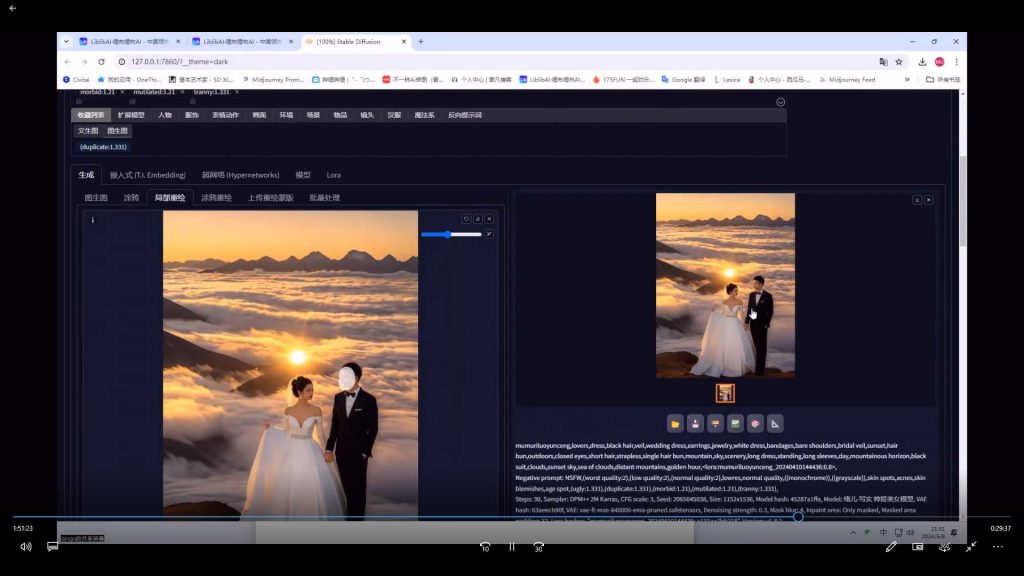Image resolution: width=1024 pixels, height=576 pixels.
Task: Adjust the brush size slider
Action: [x=450, y=234]
